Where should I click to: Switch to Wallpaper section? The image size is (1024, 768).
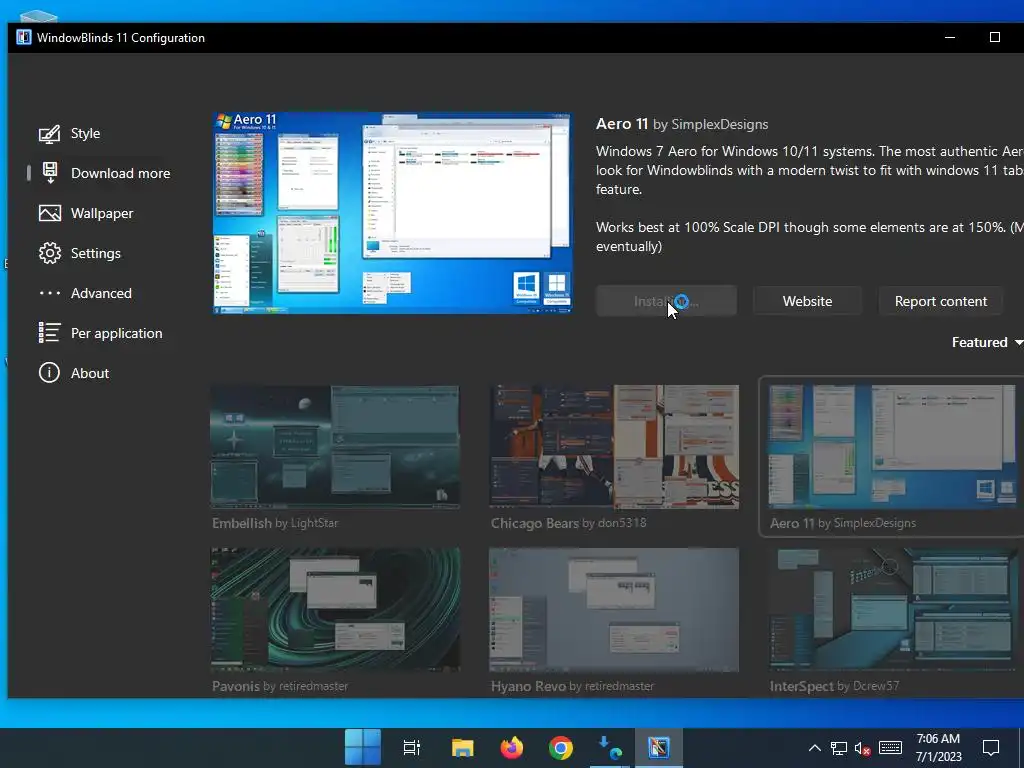[x=102, y=214]
